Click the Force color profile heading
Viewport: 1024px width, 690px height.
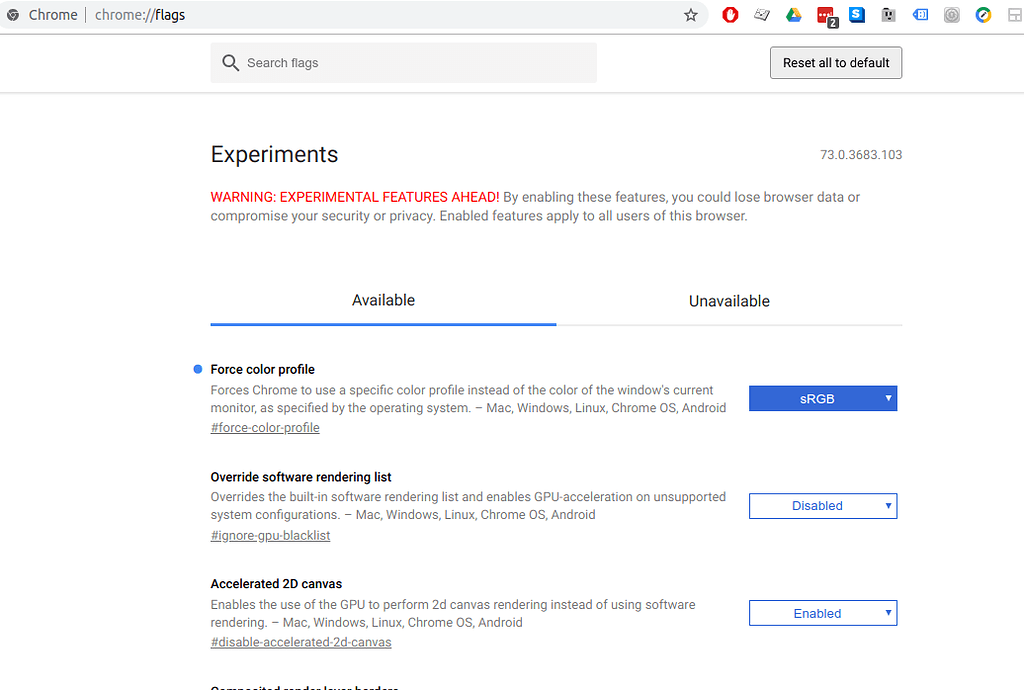click(263, 369)
